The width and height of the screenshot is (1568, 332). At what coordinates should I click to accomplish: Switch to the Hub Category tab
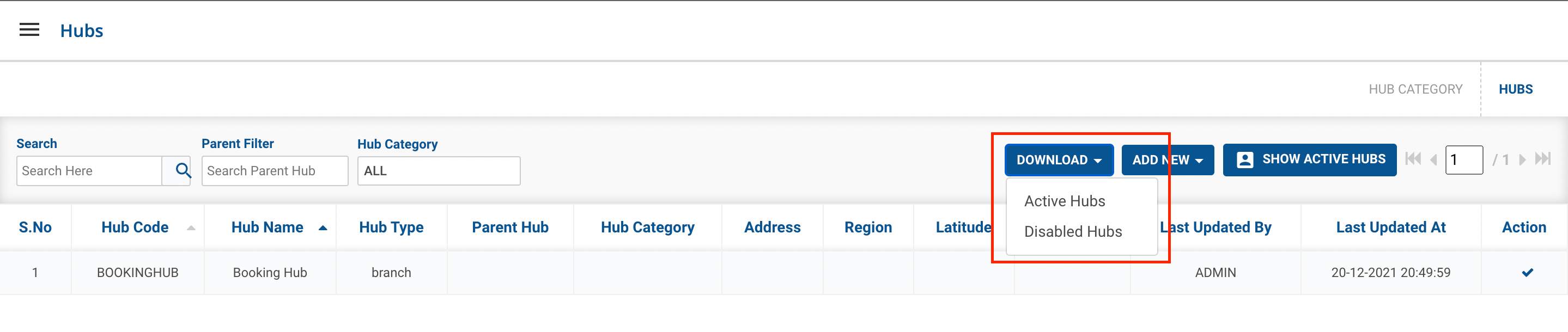click(x=1415, y=89)
